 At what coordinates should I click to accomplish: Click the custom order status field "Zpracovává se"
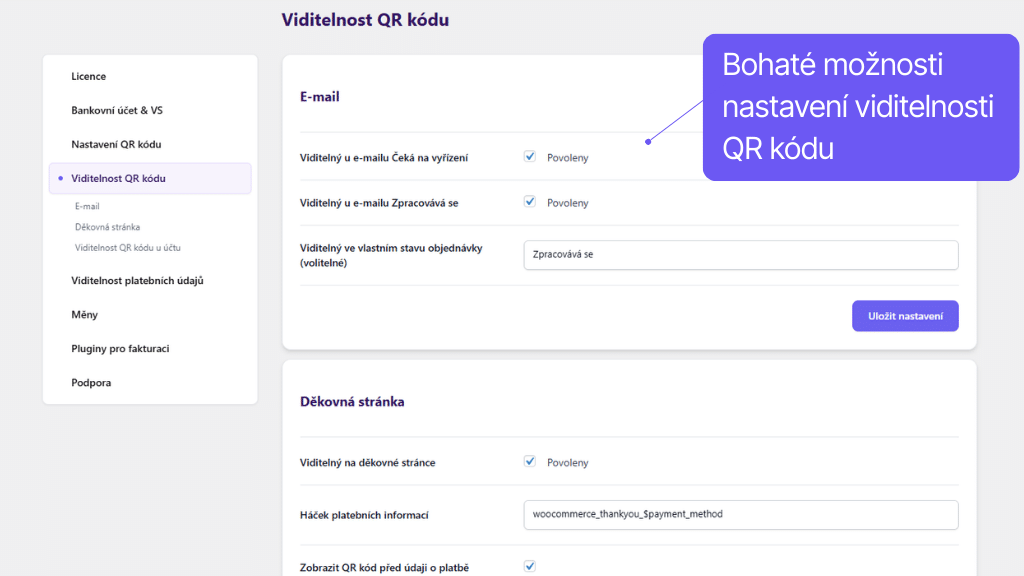point(740,255)
